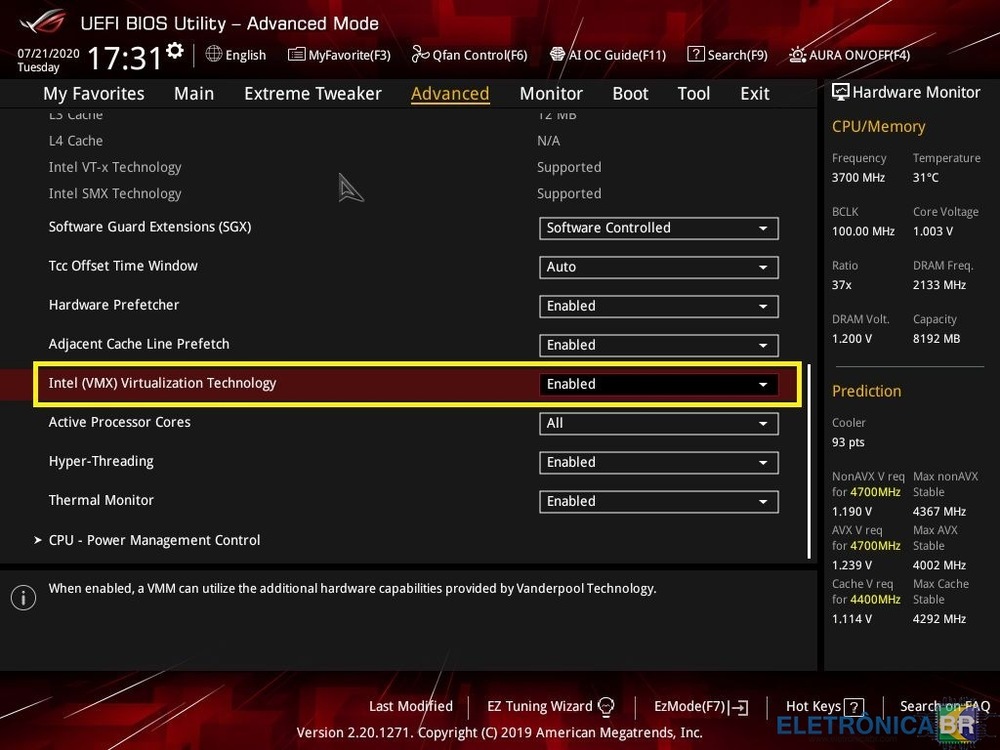Switch to the Boot tab
This screenshot has width=1000, height=750.
click(x=630, y=93)
